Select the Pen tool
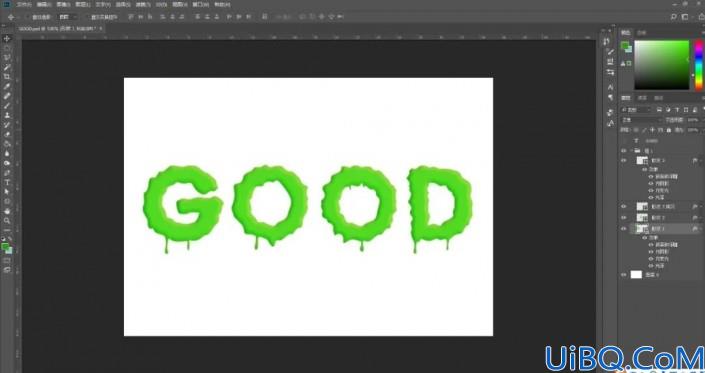 7,173
